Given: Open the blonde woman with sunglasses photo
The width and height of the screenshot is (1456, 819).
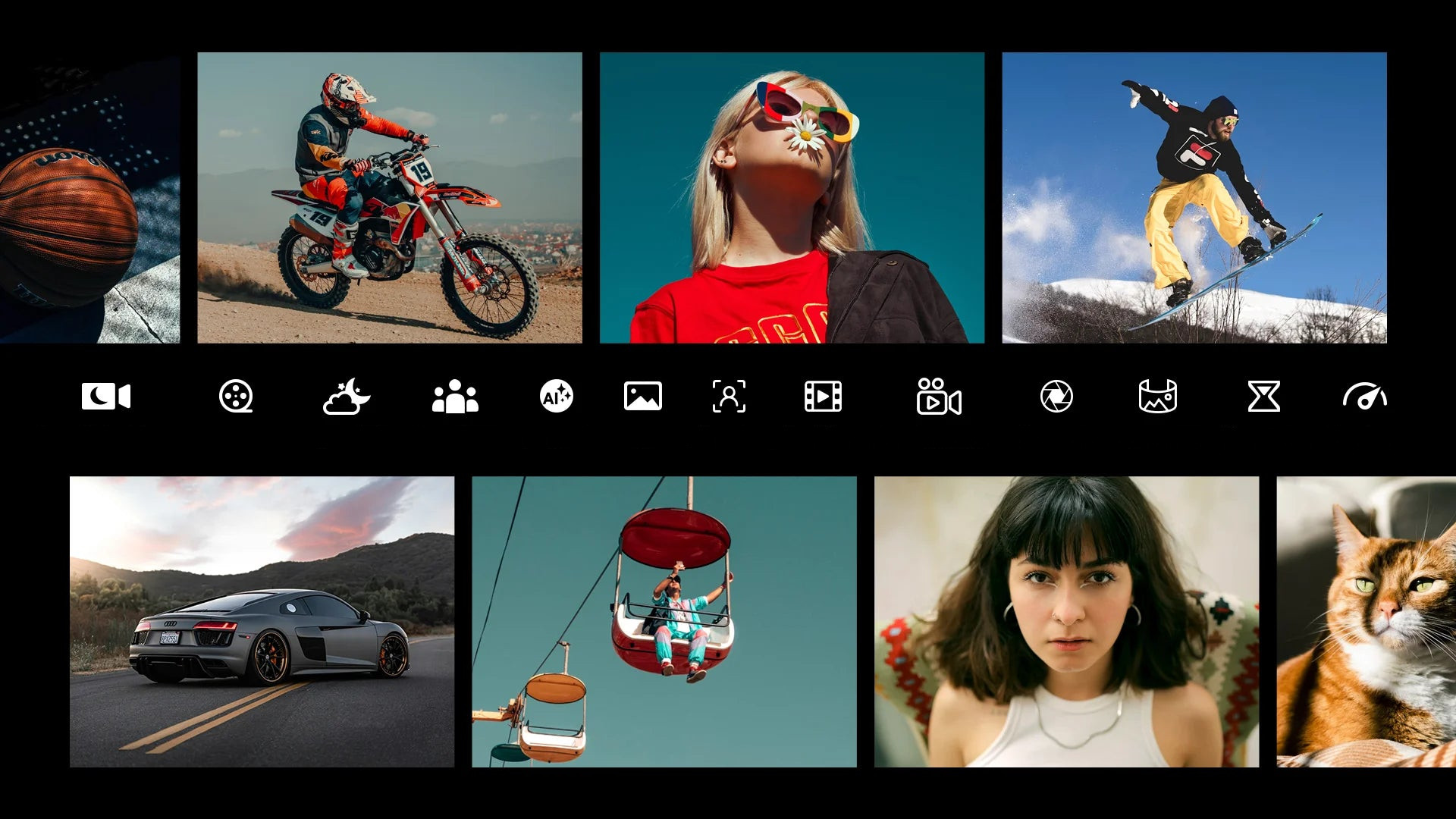Looking at the screenshot, I should pyautogui.click(x=792, y=197).
